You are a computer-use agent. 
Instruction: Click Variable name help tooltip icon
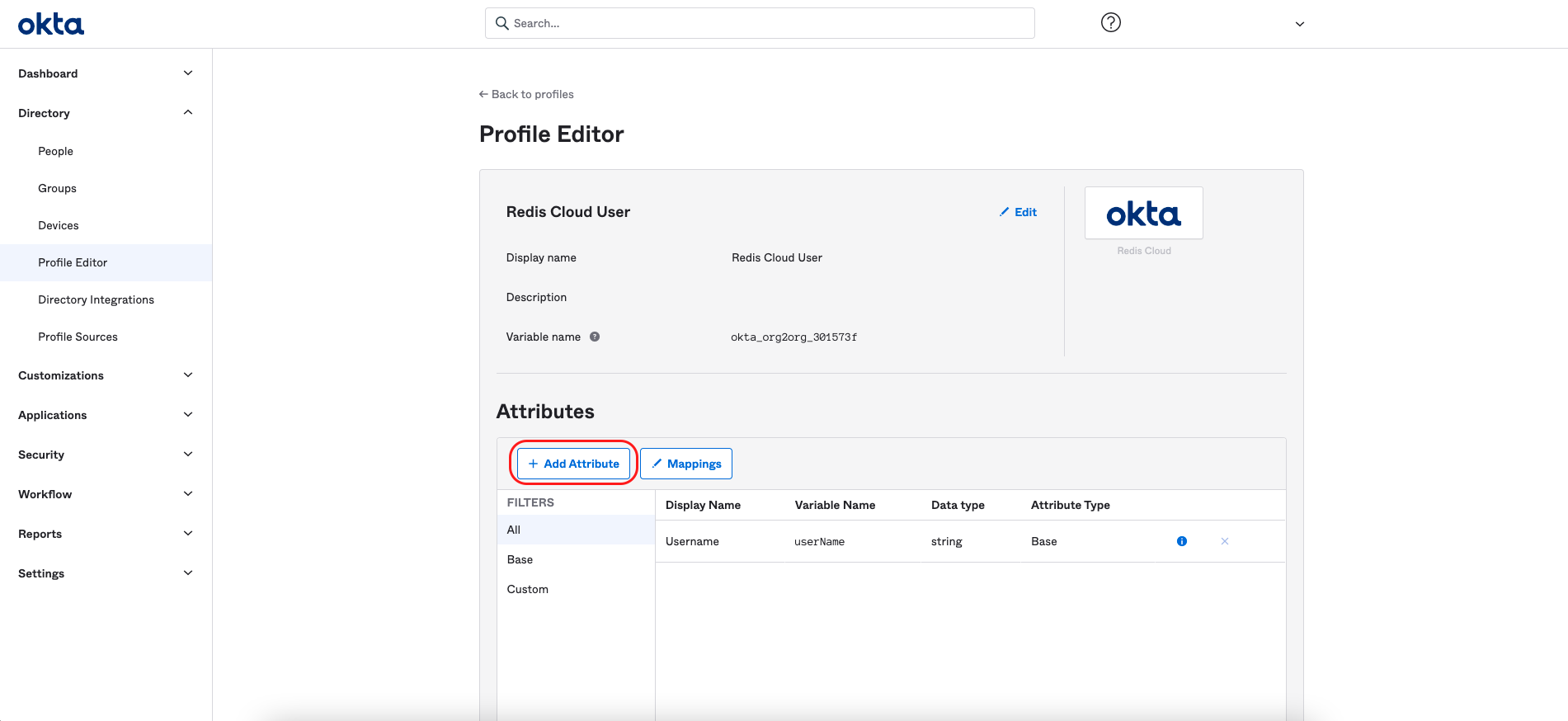point(595,337)
